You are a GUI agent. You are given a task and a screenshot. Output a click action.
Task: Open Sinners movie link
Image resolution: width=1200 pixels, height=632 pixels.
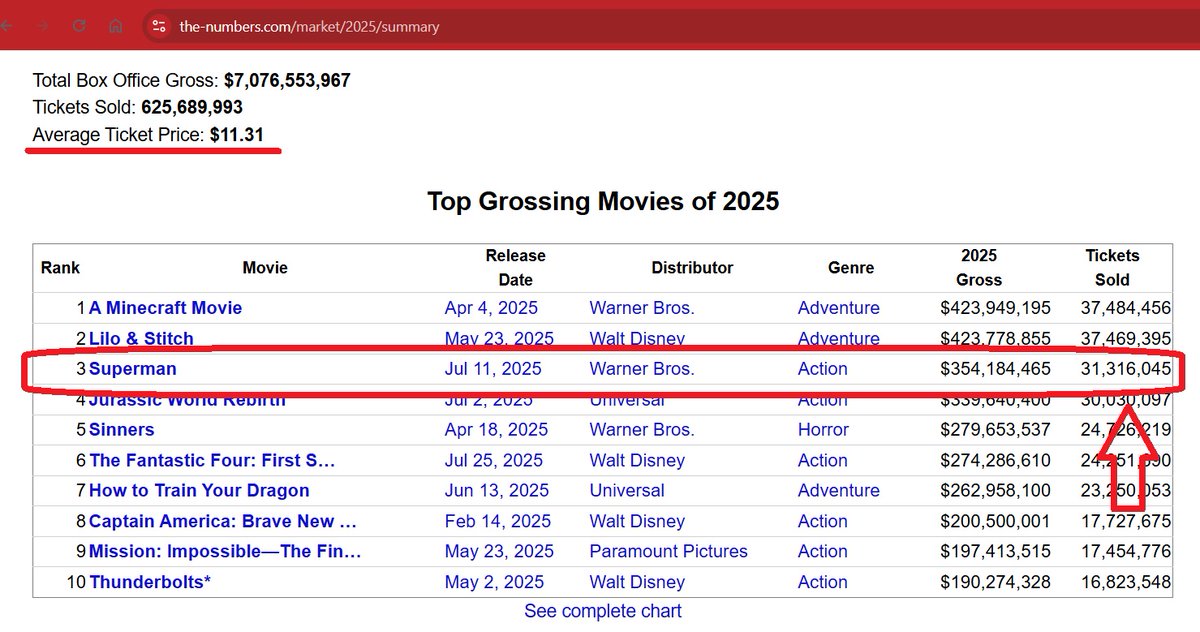coord(121,430)
